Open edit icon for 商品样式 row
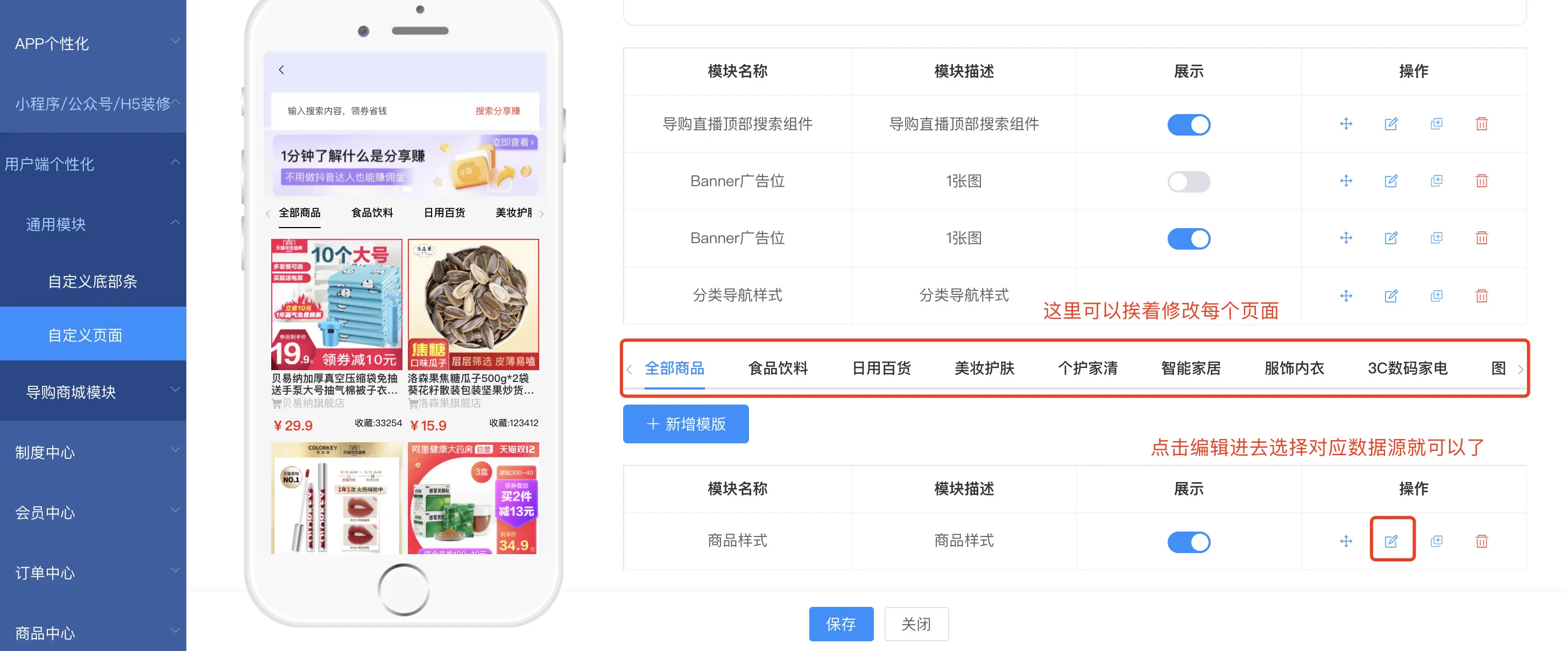1568x651 pixels. coord(1391,541)
